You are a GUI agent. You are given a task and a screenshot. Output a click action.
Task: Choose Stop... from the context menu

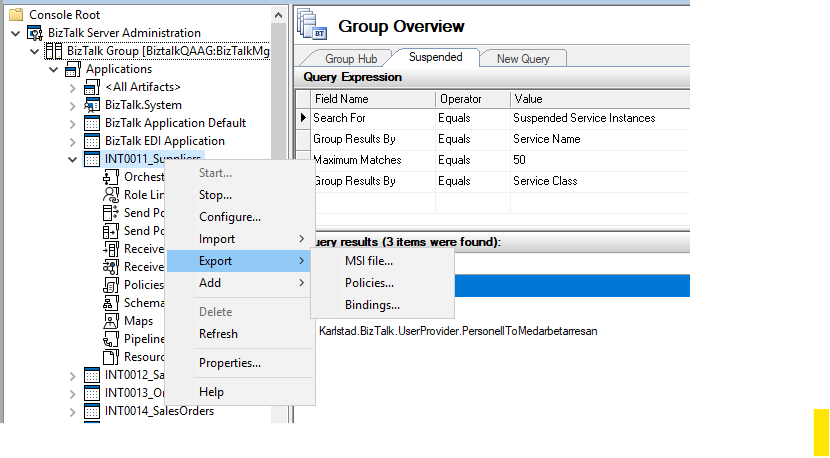tap(240, 195)
